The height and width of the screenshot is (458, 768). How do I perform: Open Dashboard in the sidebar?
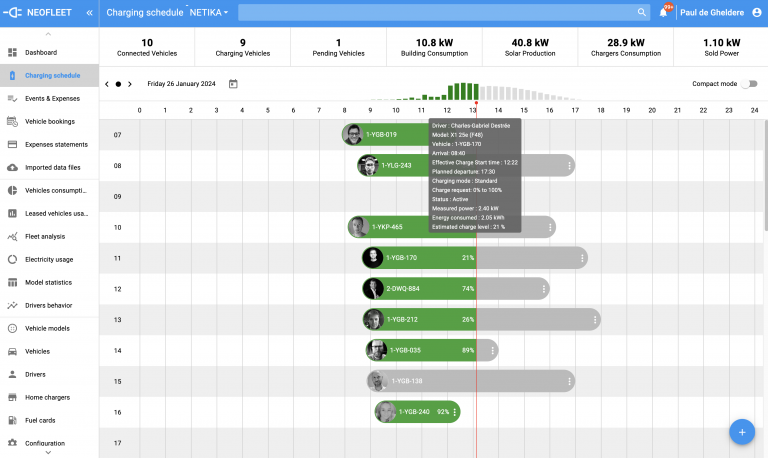[x=41, y=52]
